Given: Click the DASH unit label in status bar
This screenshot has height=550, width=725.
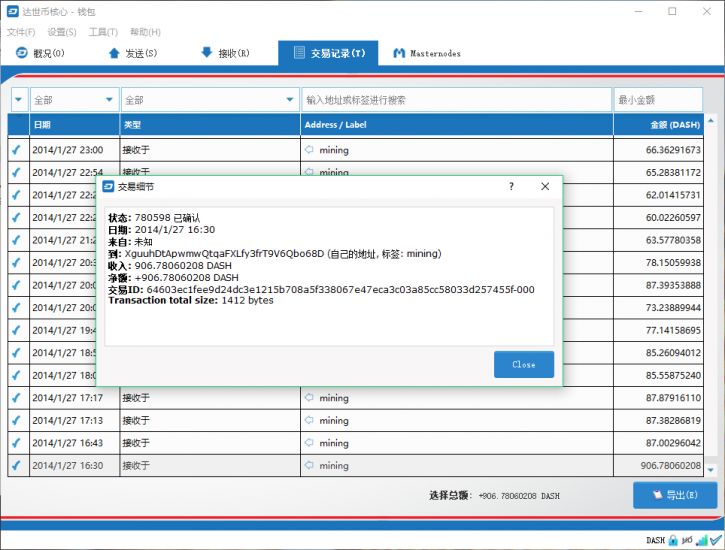Looking at the screenshot, I should [655, 540].
